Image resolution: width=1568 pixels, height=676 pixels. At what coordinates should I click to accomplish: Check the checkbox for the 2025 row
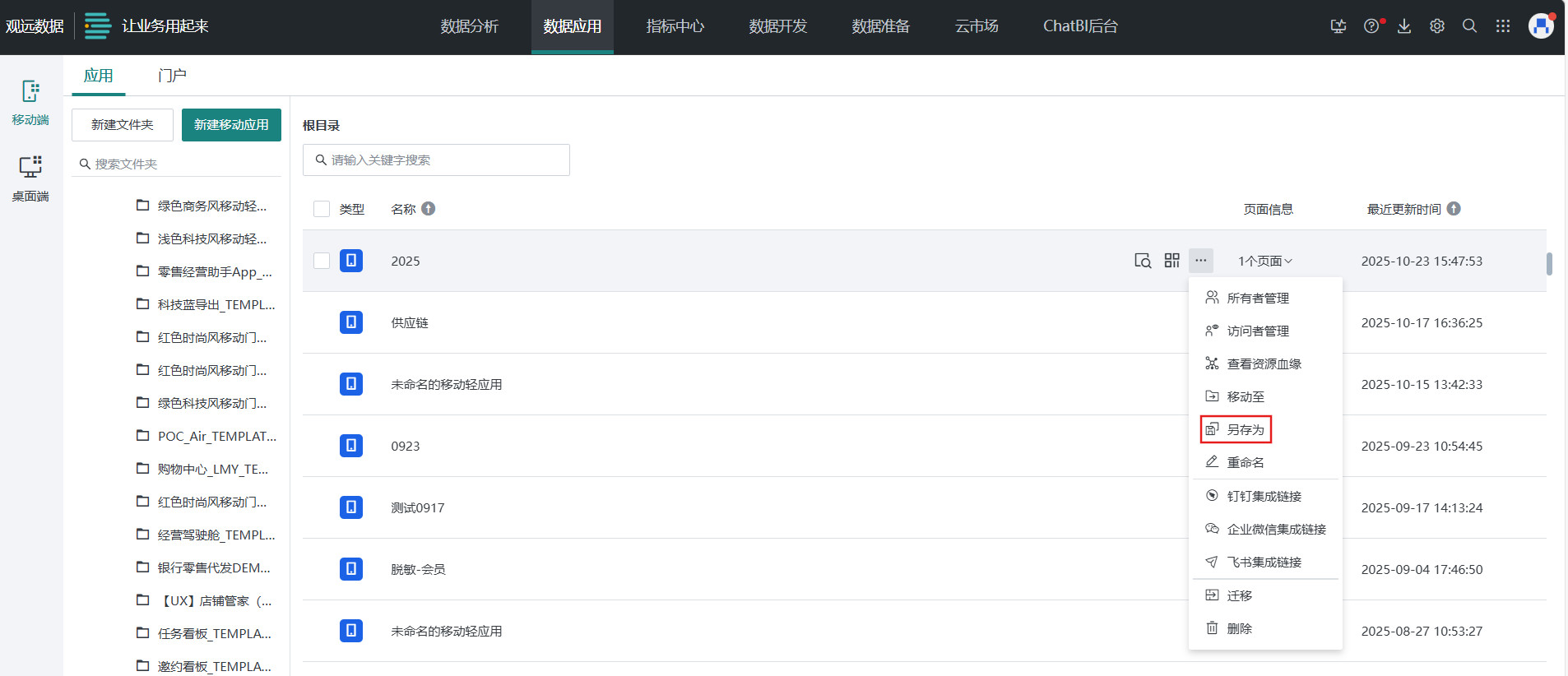point(322,261)
